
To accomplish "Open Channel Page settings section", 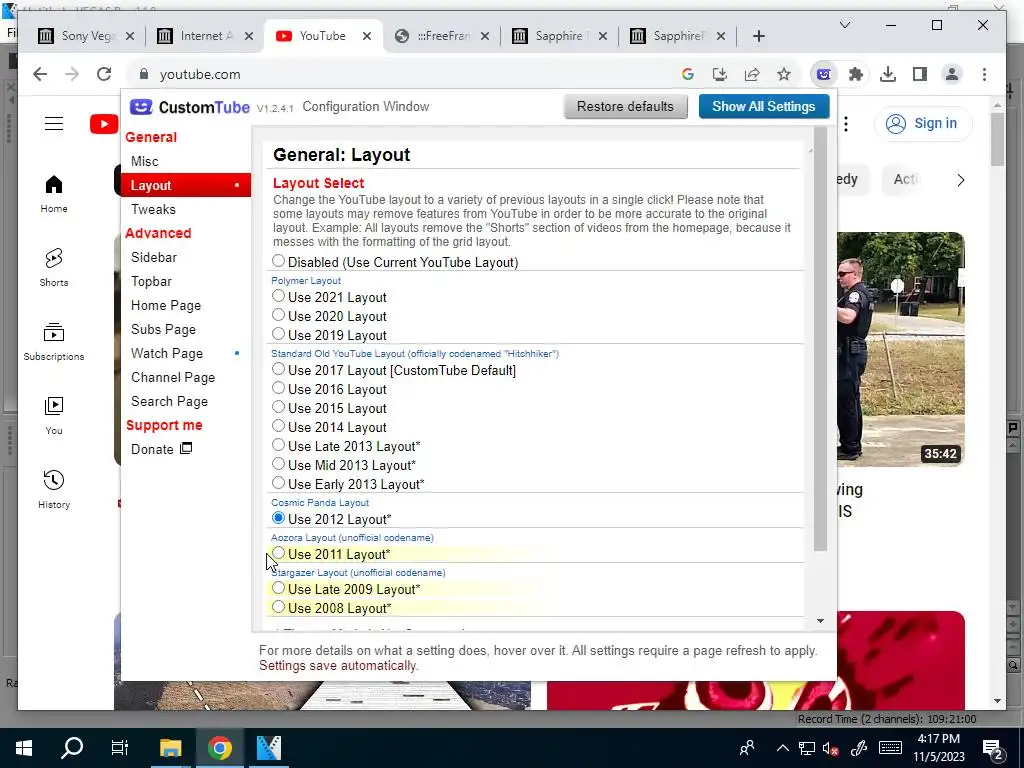I will 172,377.
